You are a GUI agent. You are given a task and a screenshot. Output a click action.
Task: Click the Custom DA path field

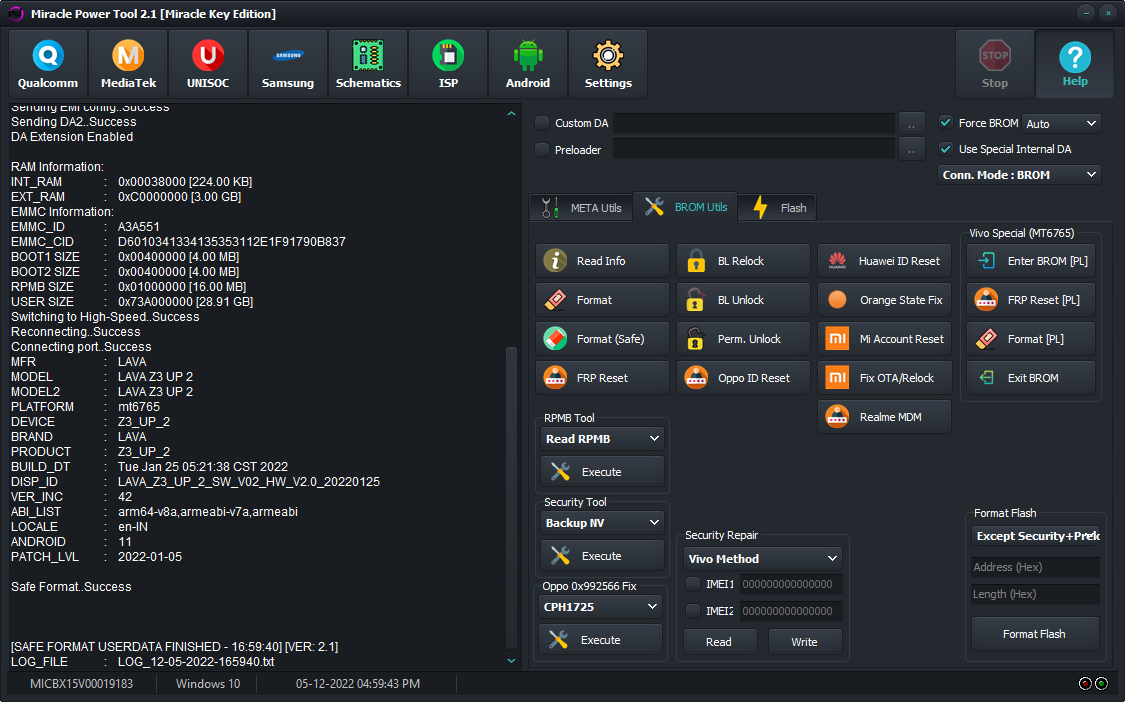(754, 123)
